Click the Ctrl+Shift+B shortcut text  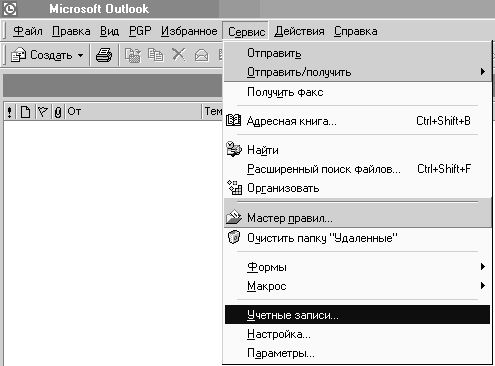click(x=443, y=121)
